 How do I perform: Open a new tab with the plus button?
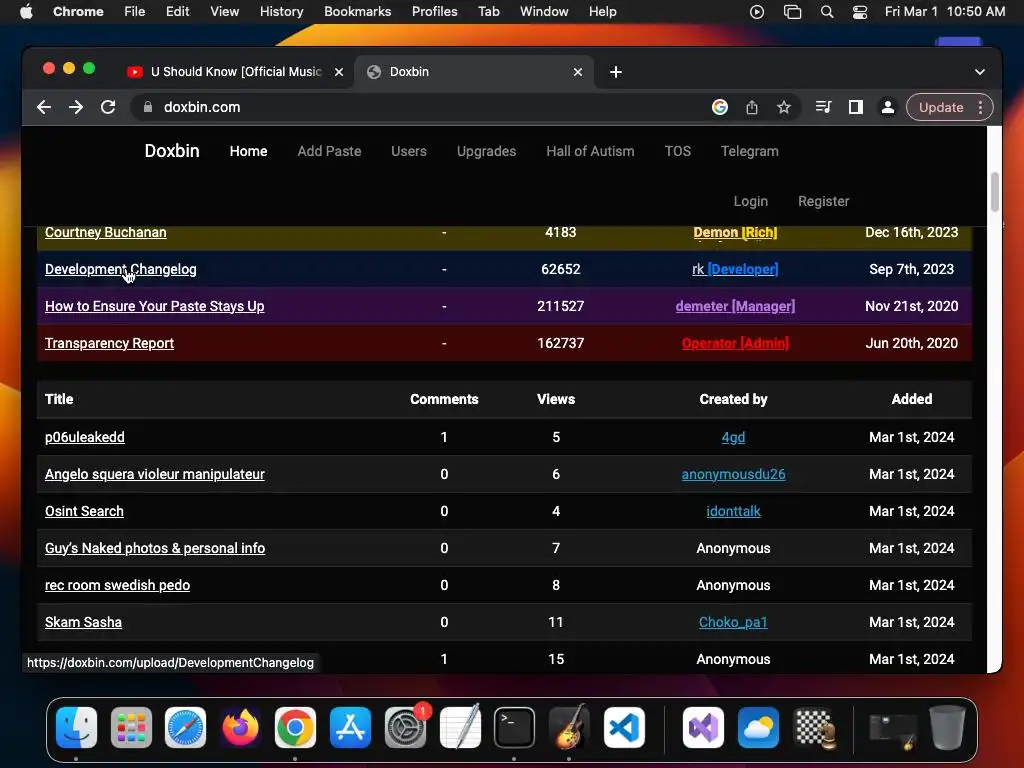pyautogui.click(x=616, y=72)
